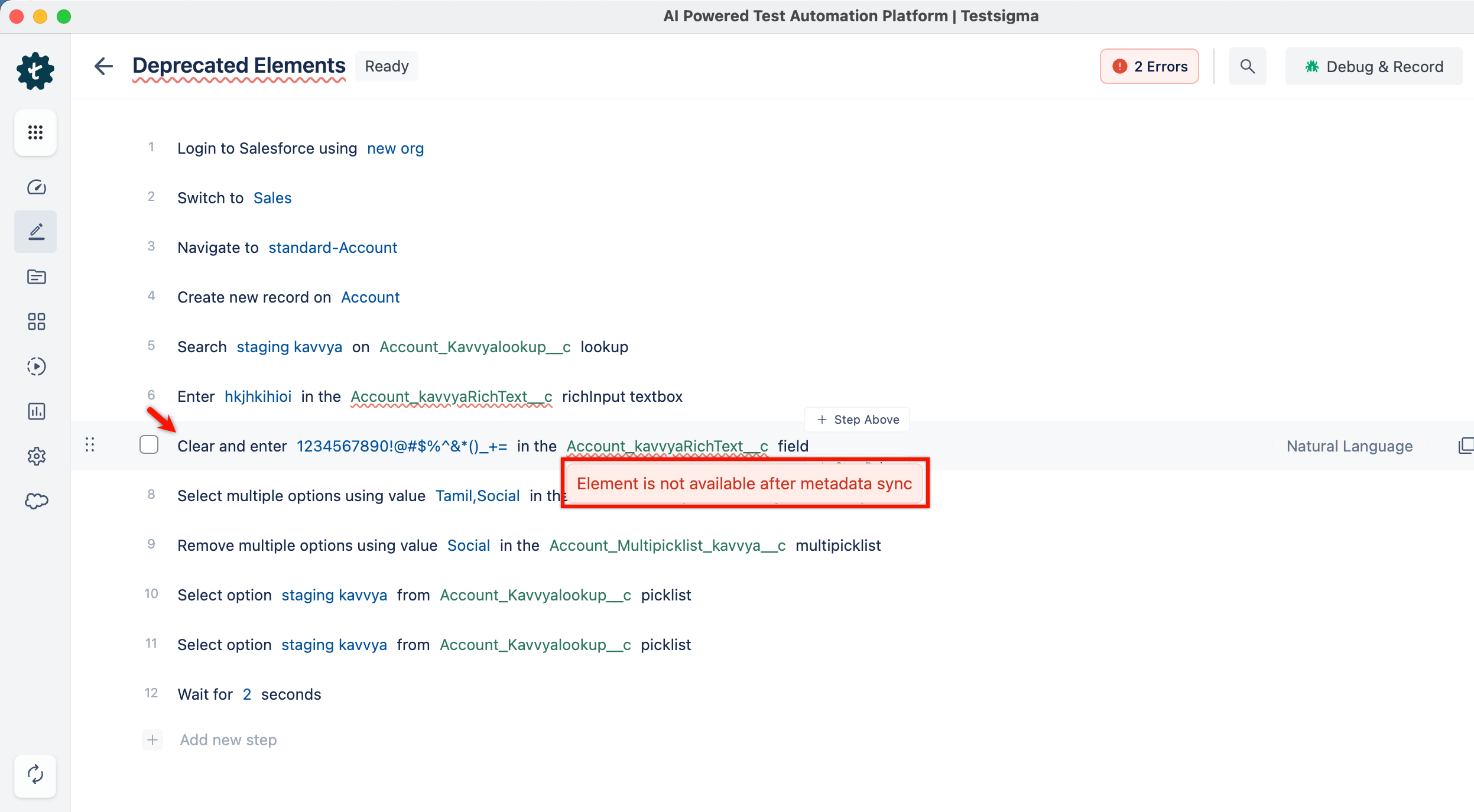Click the Ready status badge
Viewport: 1474px width, 812px height.
pos(387,66)
